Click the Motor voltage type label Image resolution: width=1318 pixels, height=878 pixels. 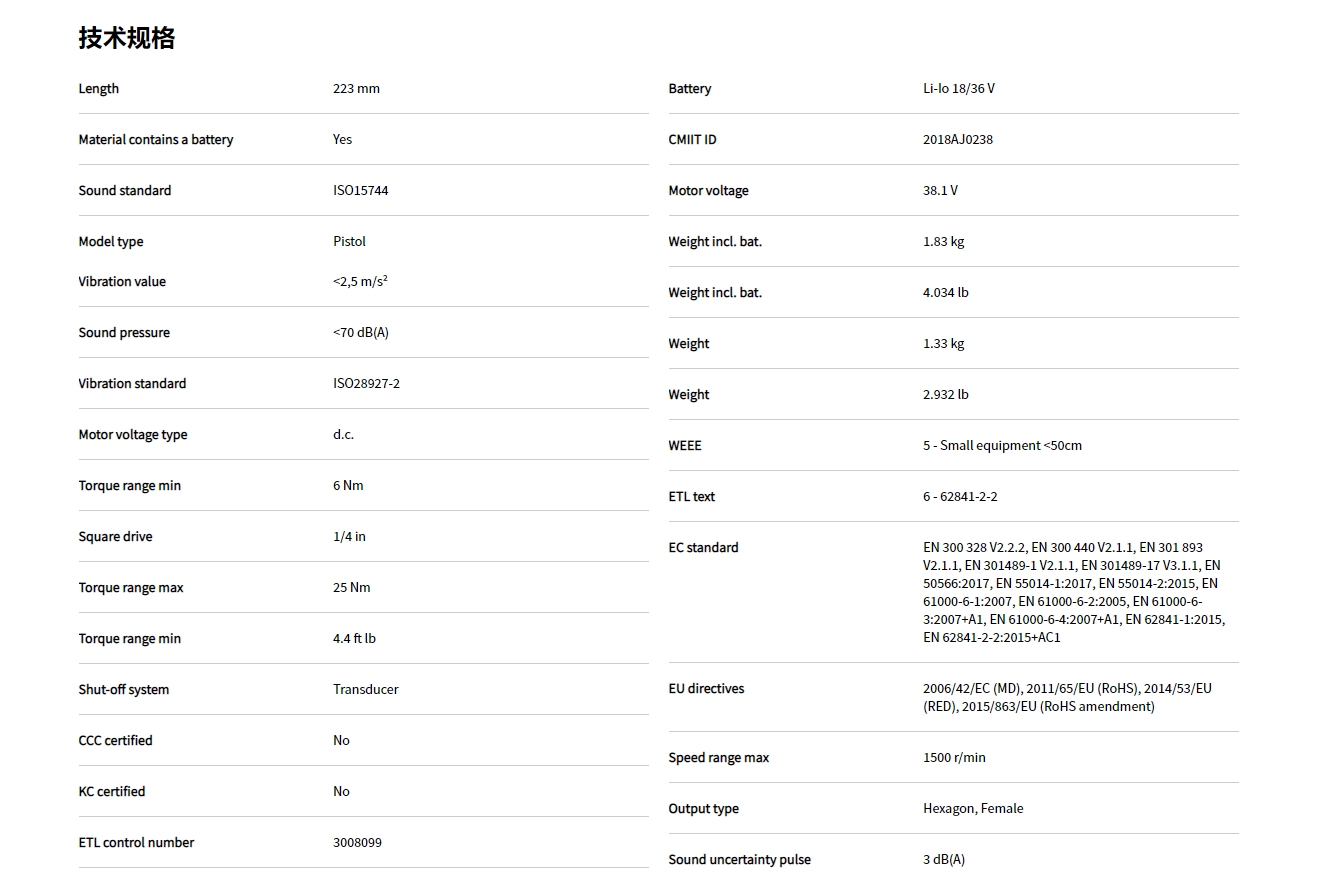point(133,435)
